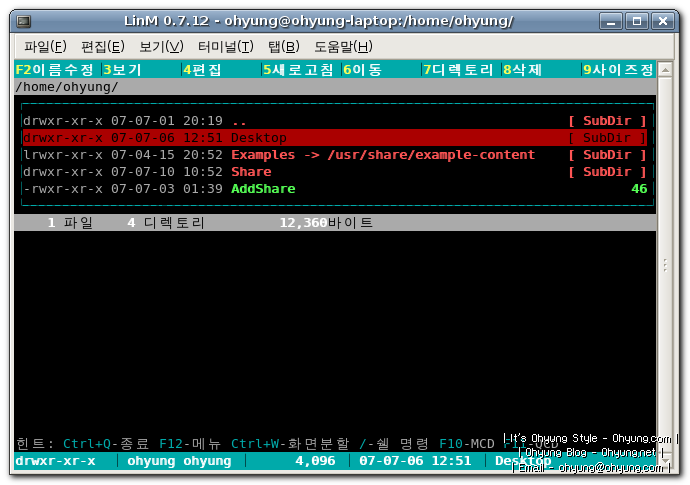Select 4편집 function key
The image size is (690, 485).
point(202,70)
